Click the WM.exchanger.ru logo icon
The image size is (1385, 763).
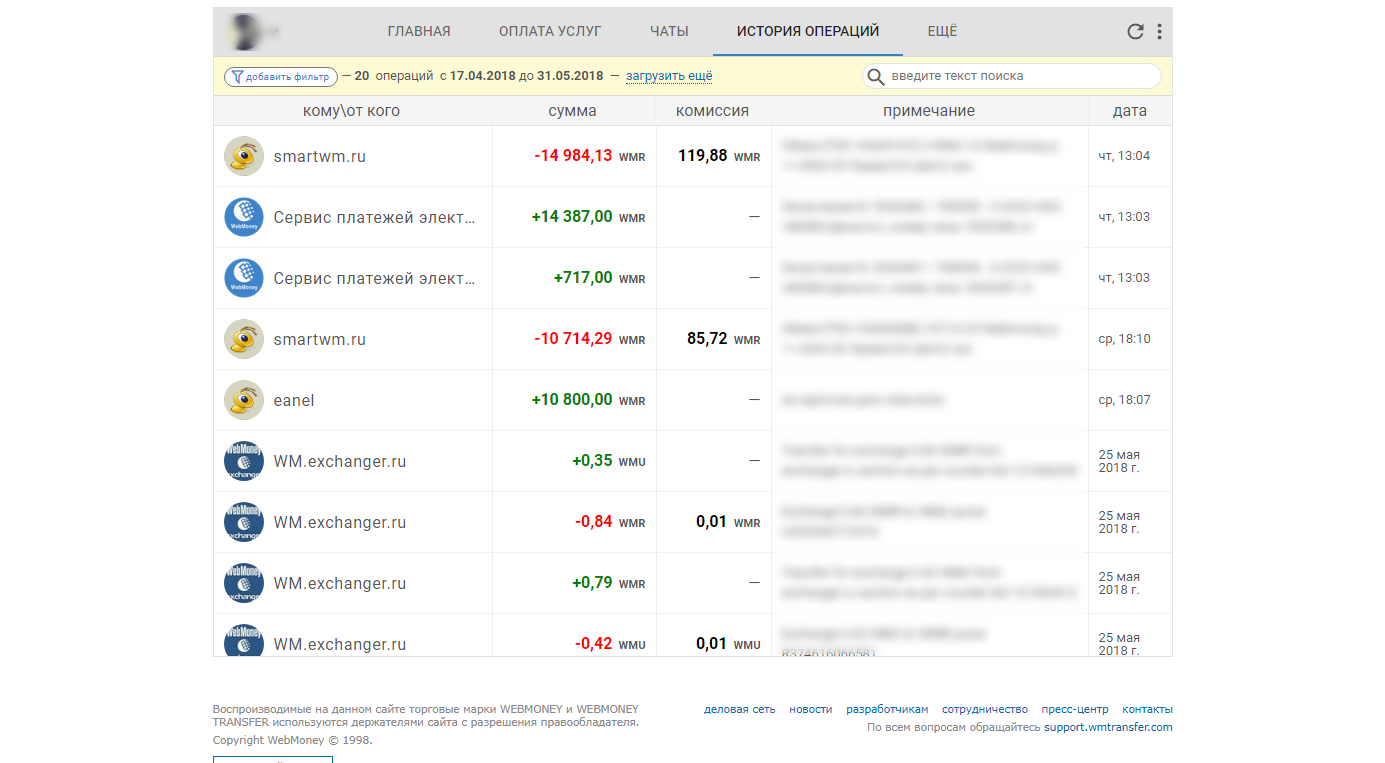point(243,460)
